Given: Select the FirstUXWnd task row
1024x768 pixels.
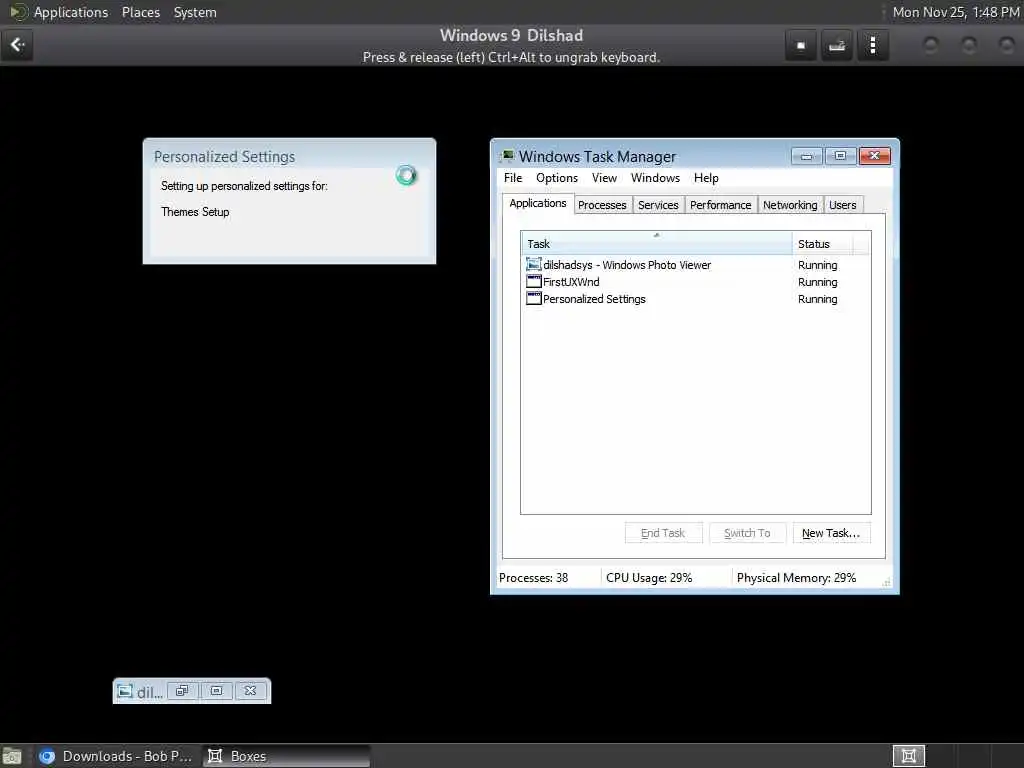Looking at the screenshot, I should point(696,281).
